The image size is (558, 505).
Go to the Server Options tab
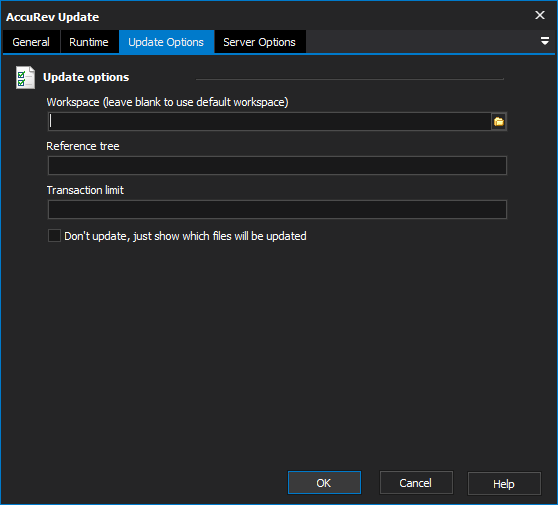click(259, 42)
